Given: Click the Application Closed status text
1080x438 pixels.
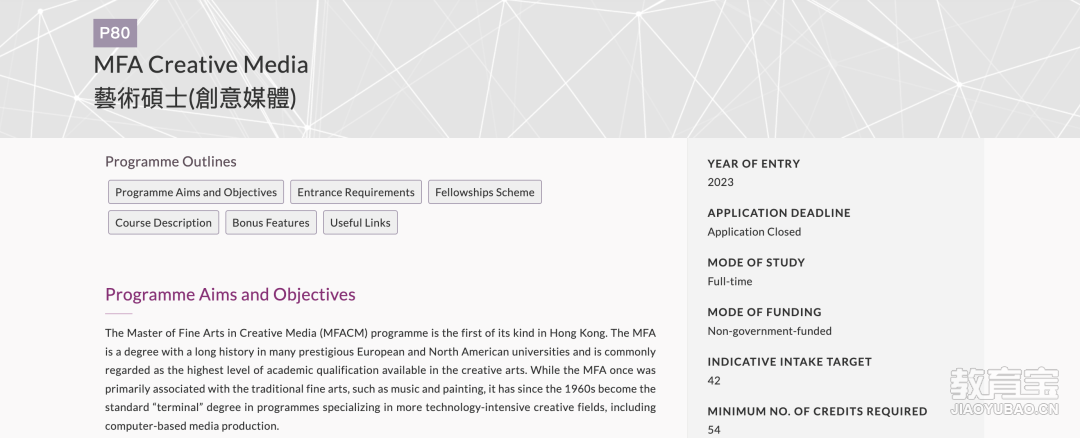Looking at the screenshot, I should 754,232.
